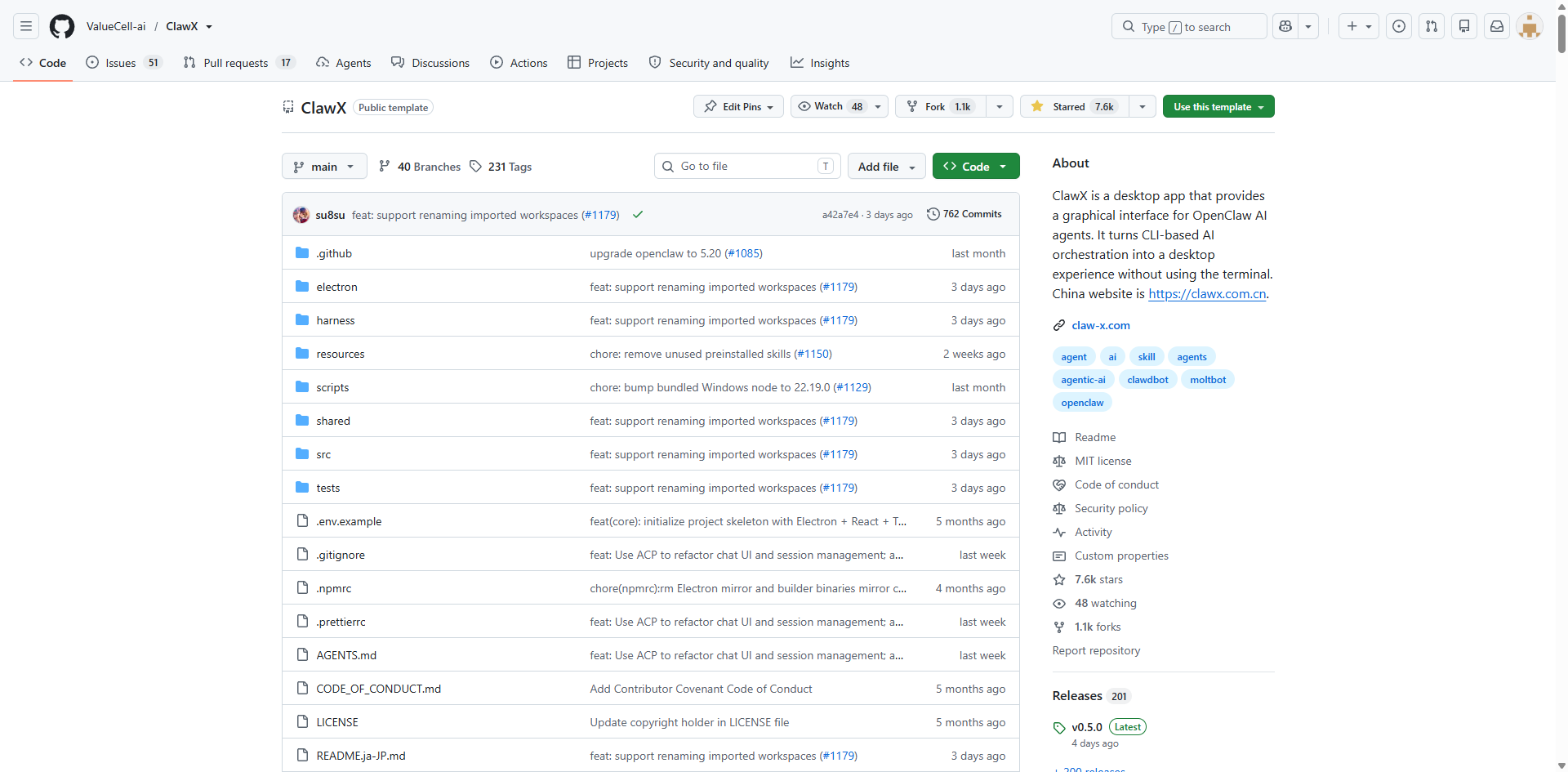Fork the ClawX repository
1568x772 pixels.
coord(941,107)
